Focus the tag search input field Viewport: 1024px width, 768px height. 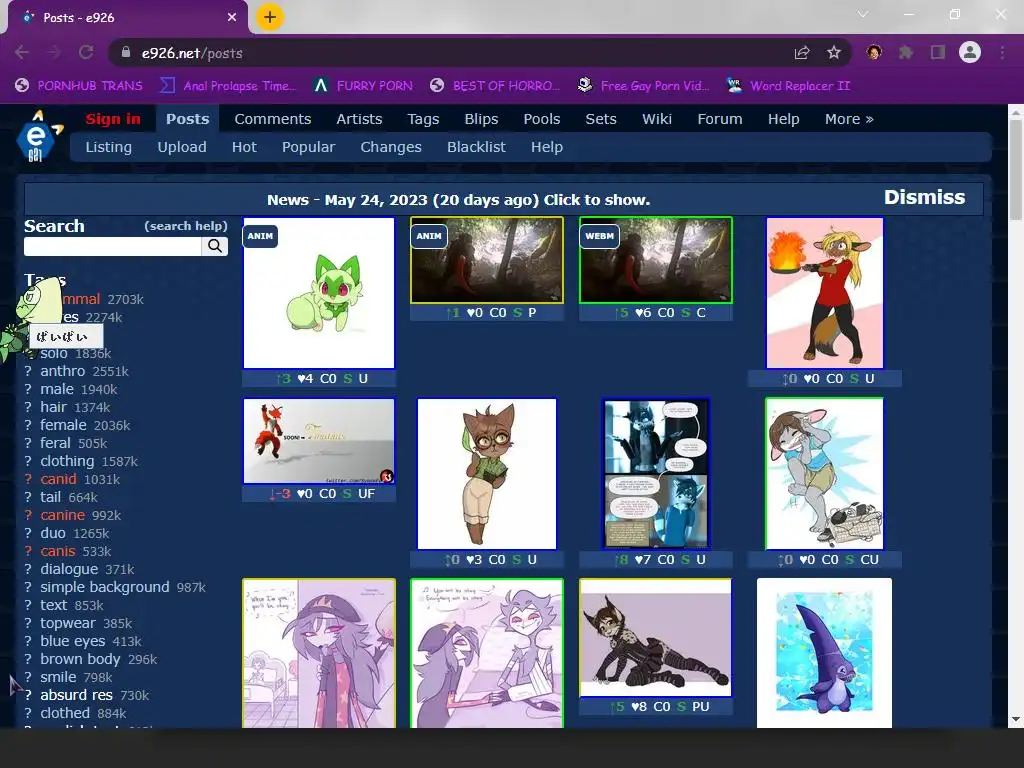pyautogui.click(x=112, y=246)
